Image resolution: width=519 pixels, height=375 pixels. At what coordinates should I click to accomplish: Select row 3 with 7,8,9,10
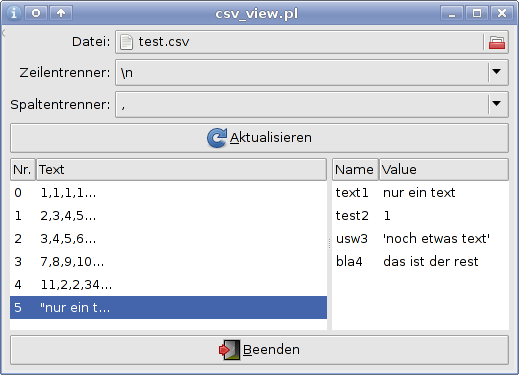(168, 262)
